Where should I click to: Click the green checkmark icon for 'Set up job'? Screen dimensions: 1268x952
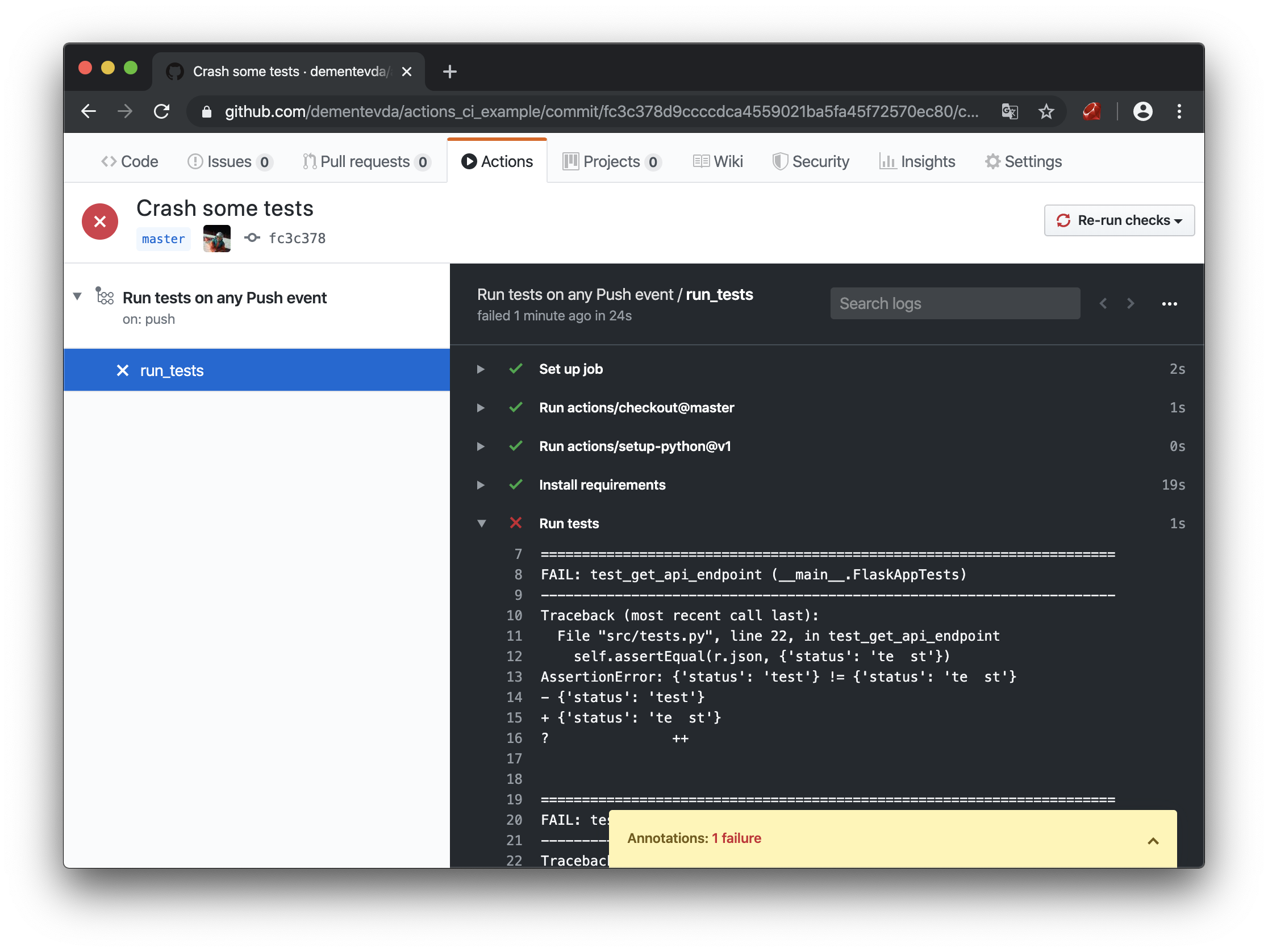[515, 368]
